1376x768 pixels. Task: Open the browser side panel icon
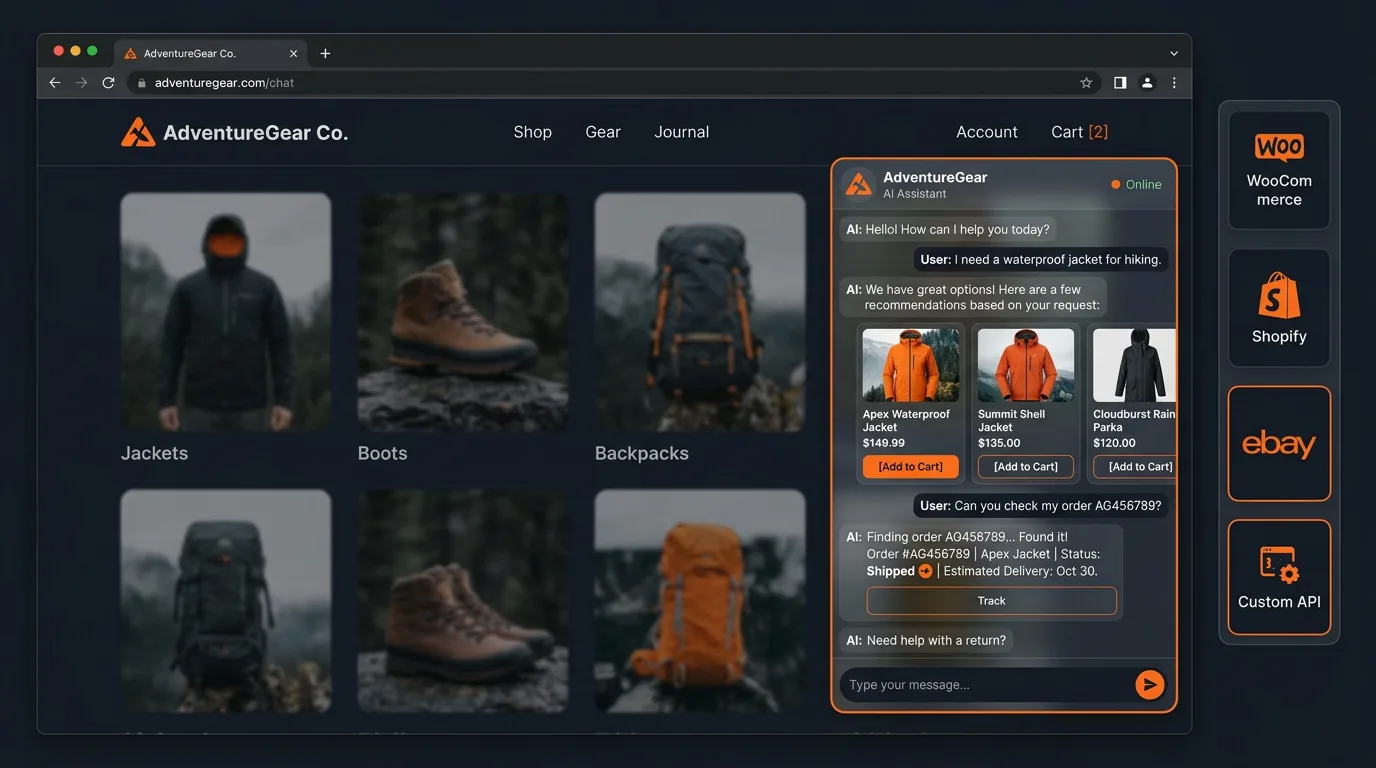point(1120,82)
